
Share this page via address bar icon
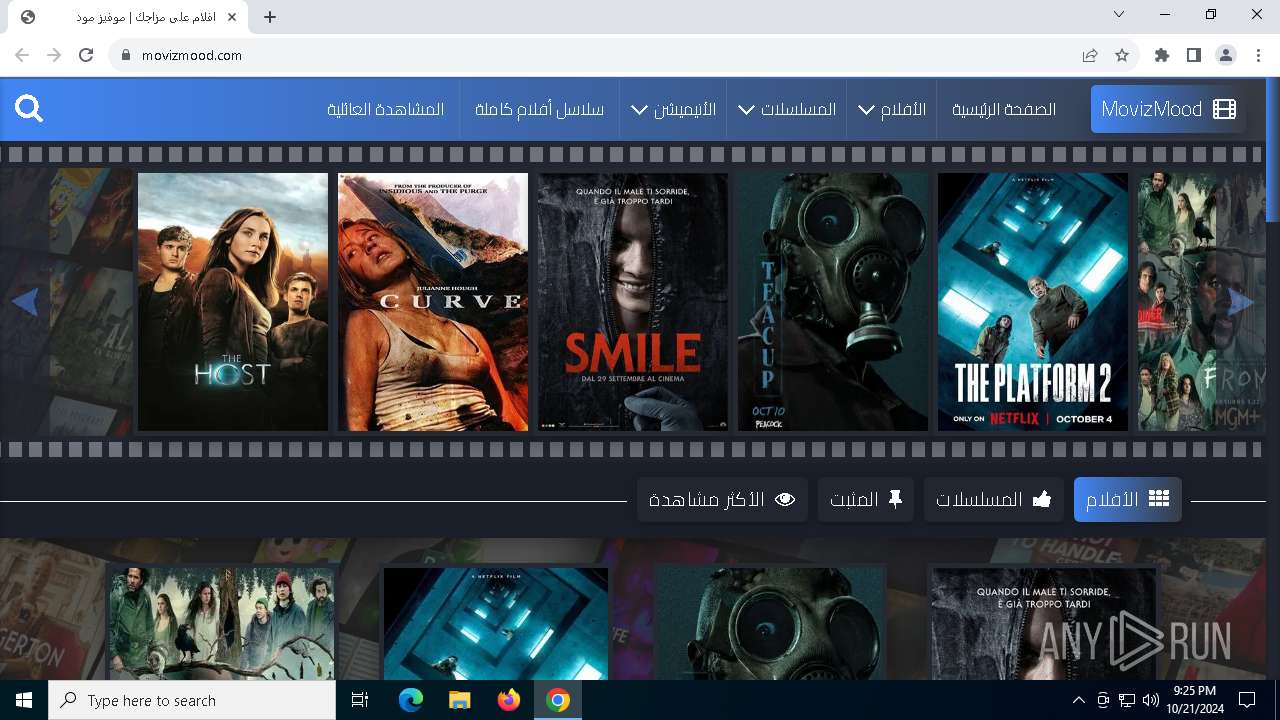click(x=1090, y=55)
